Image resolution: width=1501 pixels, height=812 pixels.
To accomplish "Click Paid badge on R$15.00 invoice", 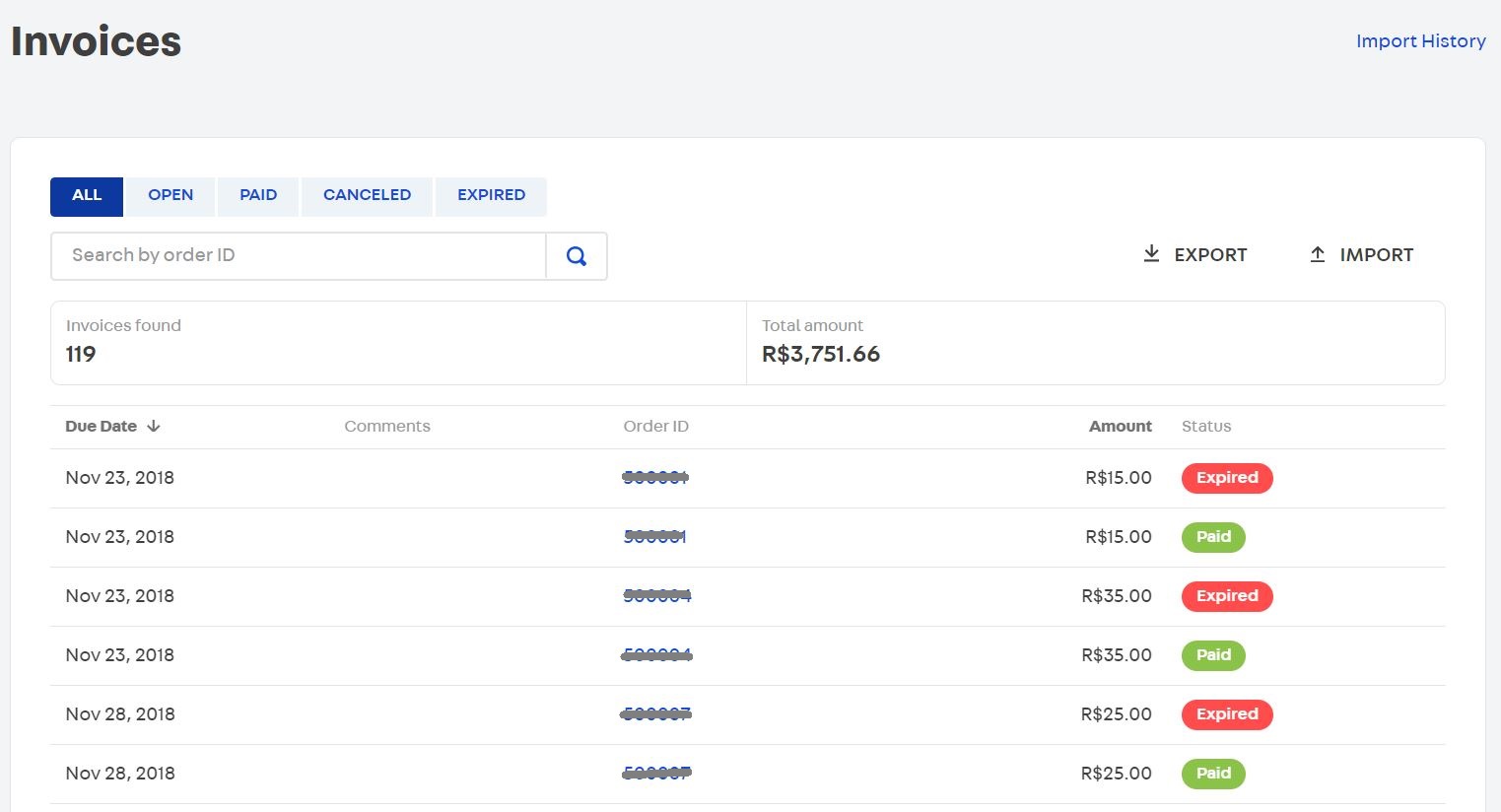I will [1213, 537].
